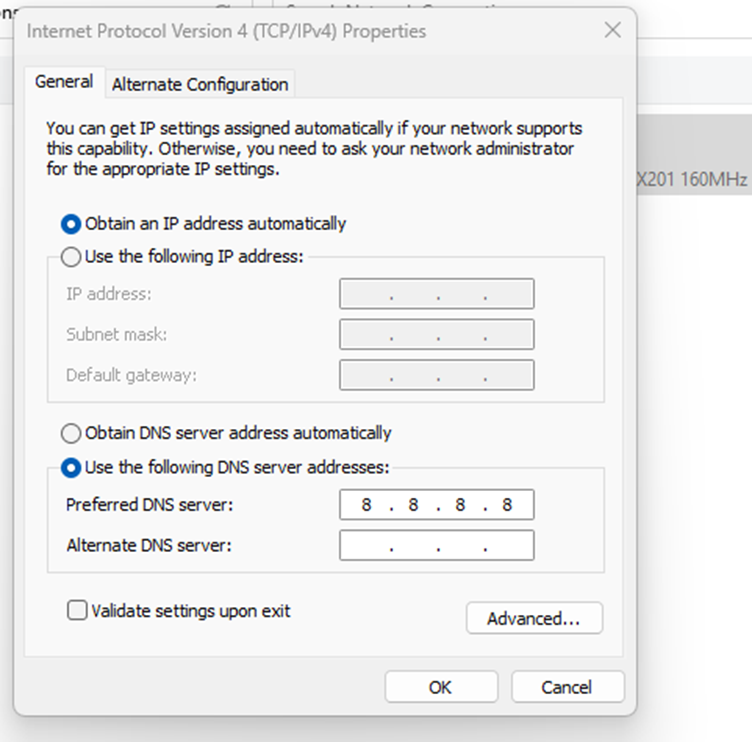Open the Alternate Configuration tab
Viewport: 752px width, 742px height.
point(200,84)
